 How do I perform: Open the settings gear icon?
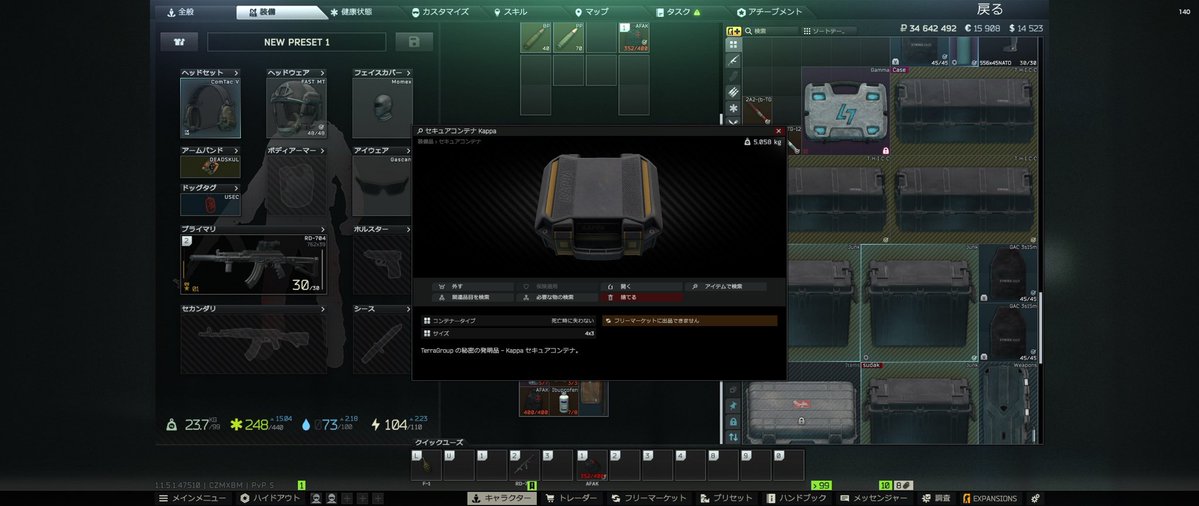pos(1035,498)
